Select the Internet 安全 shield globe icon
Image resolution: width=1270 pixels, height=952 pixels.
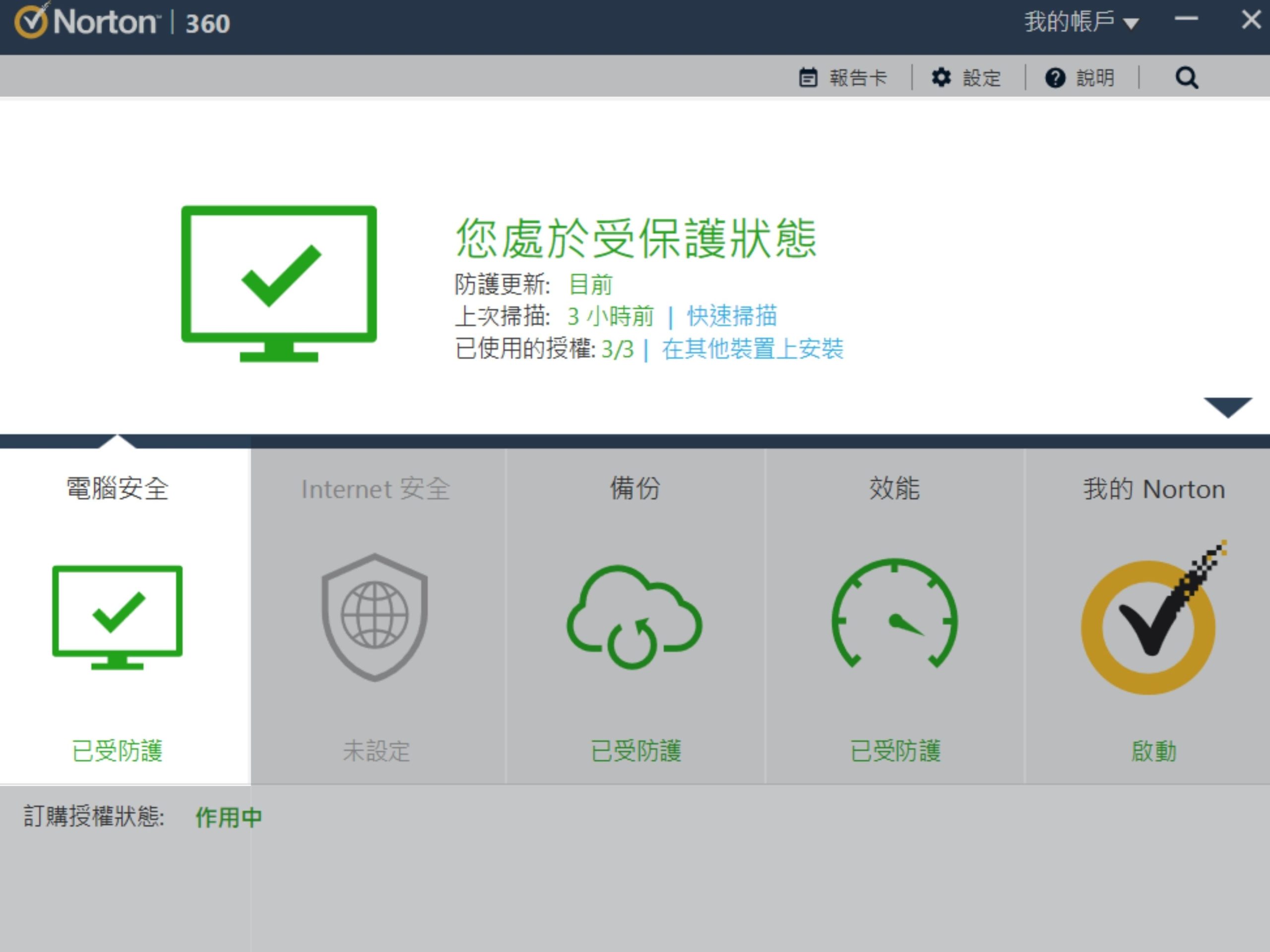[x=375, y=617]
